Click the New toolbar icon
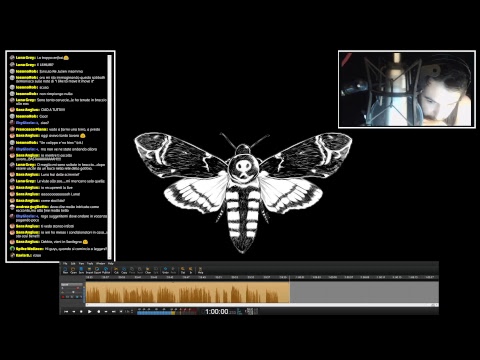Image resolution: width=480 pixels, height=360 pixels. point(65,270)
